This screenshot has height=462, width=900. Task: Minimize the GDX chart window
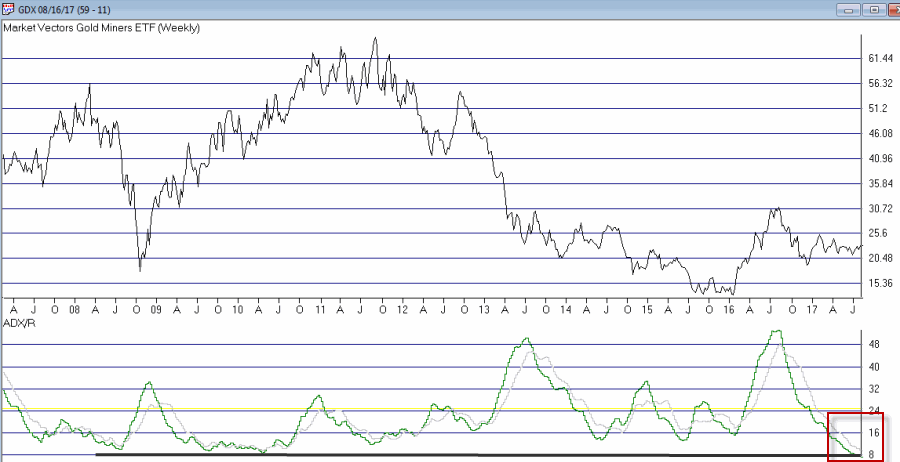click(x=848, y=10)
